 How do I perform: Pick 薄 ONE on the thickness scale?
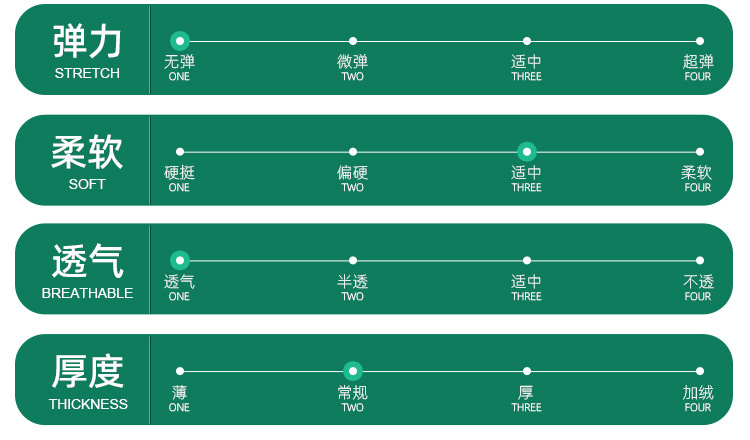180,371
